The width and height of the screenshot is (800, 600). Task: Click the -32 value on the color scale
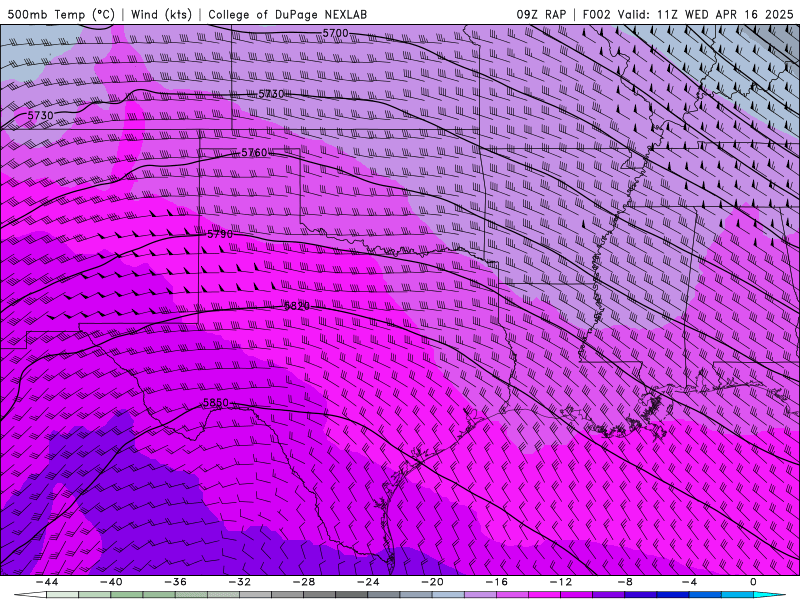click(239, 582)
